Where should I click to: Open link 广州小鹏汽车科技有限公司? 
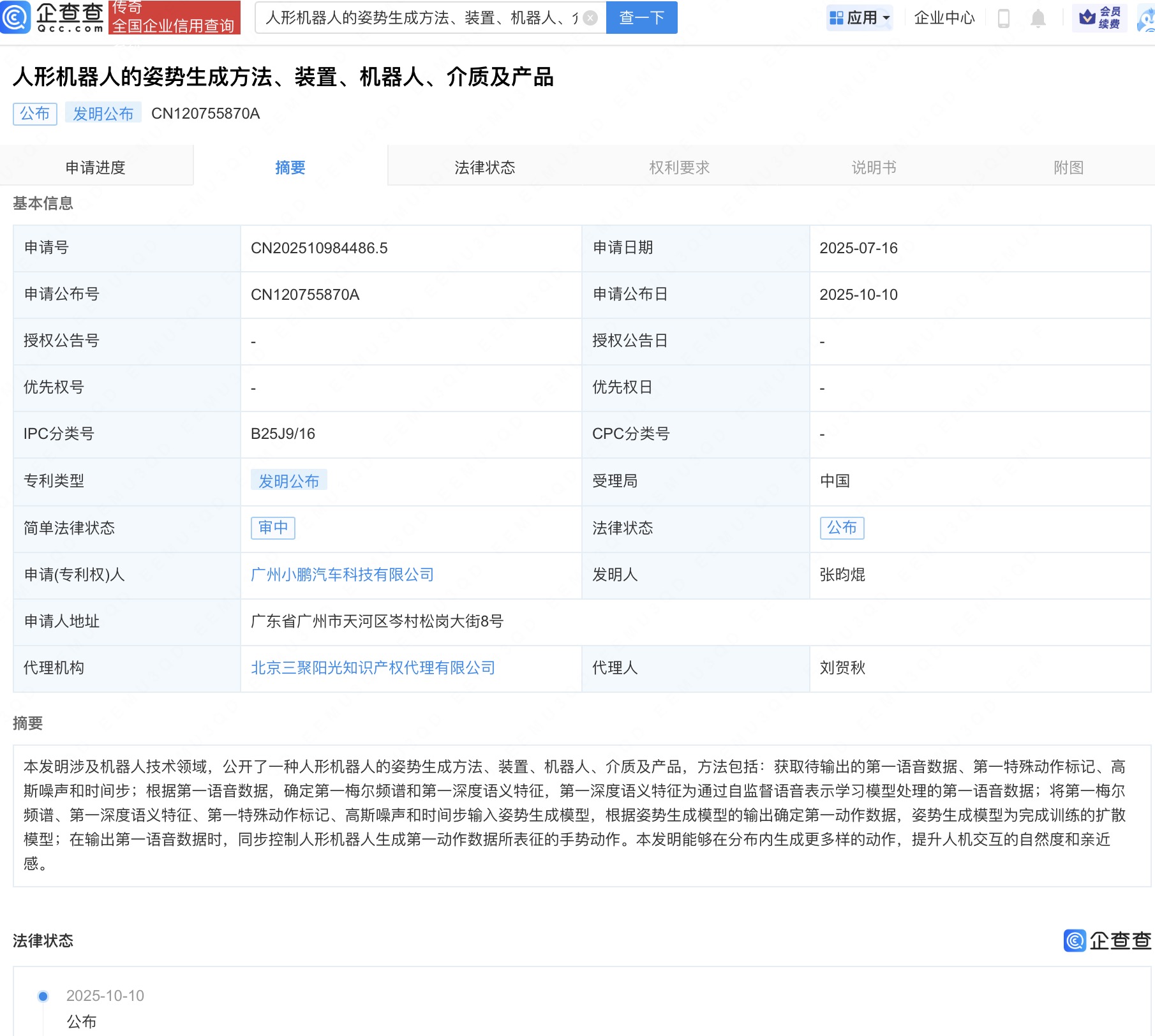coord(343,575)
